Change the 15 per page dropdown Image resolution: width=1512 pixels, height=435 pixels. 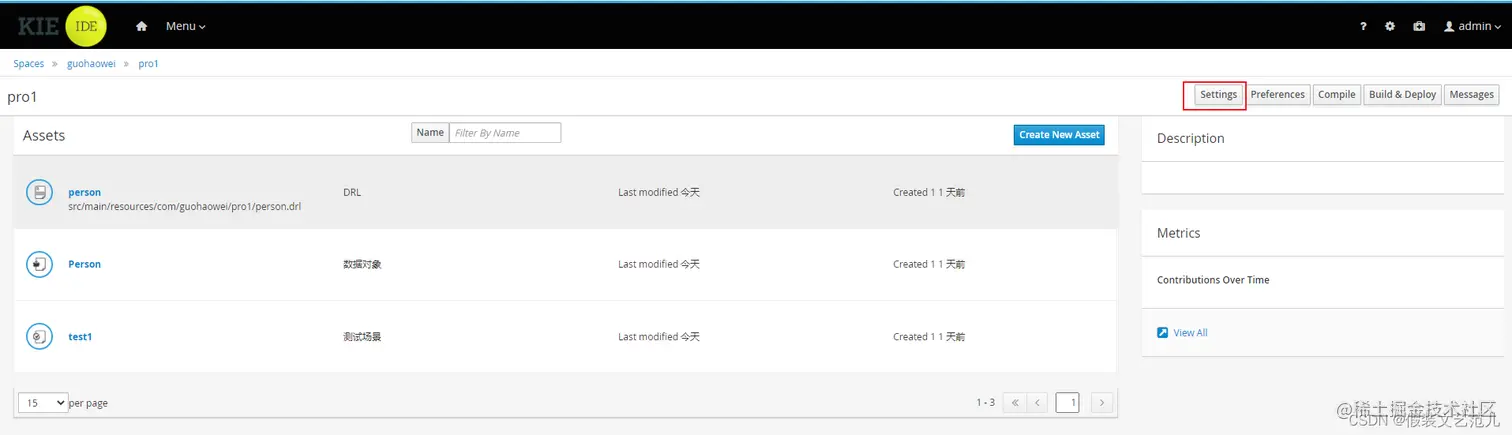coord(43,402)
